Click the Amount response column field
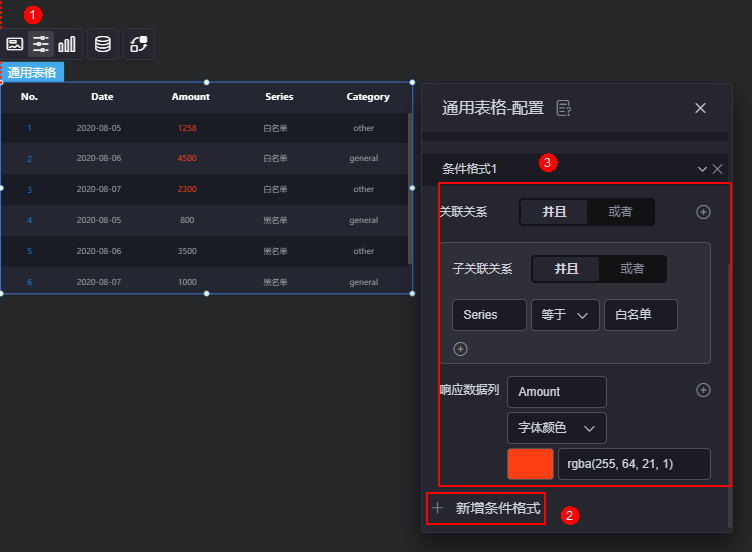The height and width of the screenshot is (552, 752). tap(557, 392)
